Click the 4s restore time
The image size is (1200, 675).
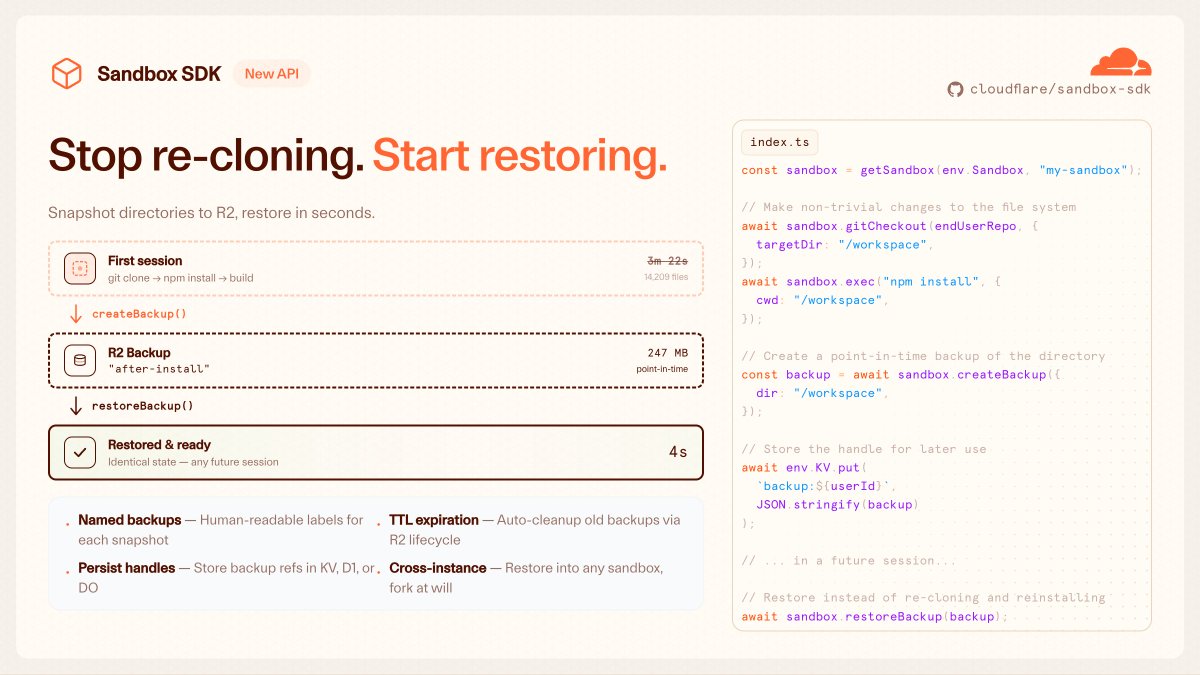point(678,452)
